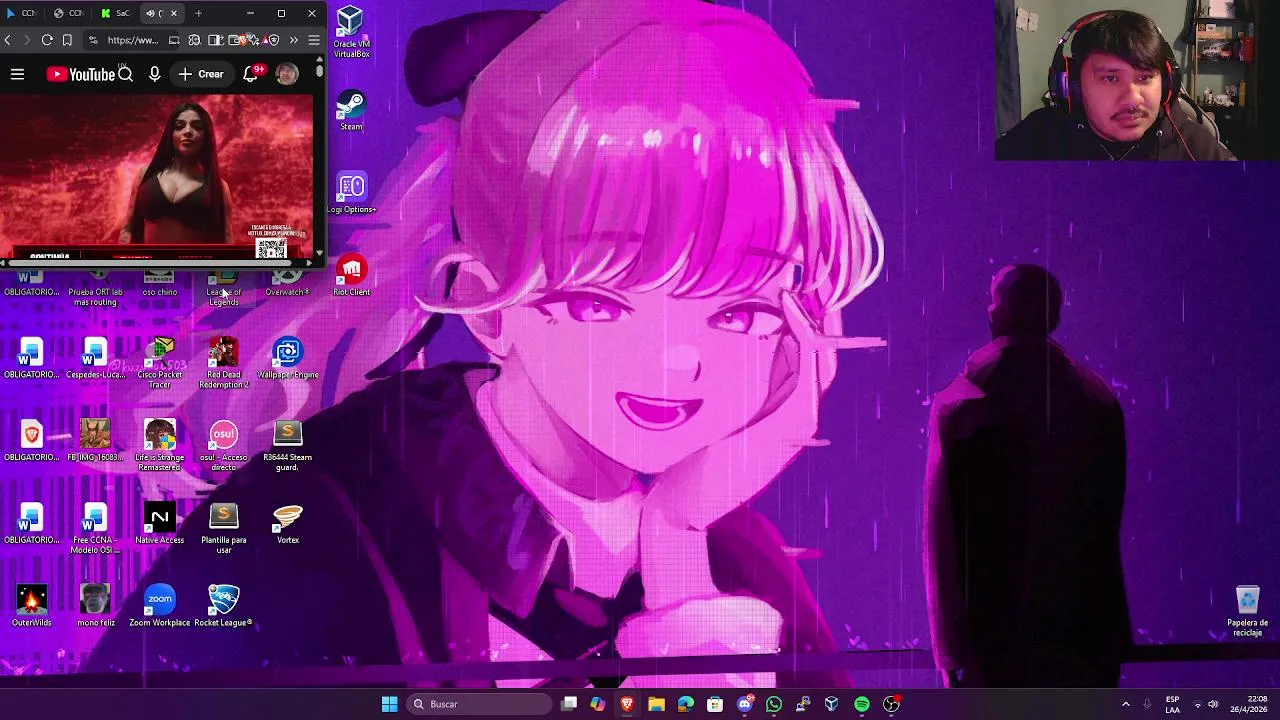This screenshot has width=1280, height=720.
Task: Select the Papelera de reciclaje icon
Action: point(1247,611)
